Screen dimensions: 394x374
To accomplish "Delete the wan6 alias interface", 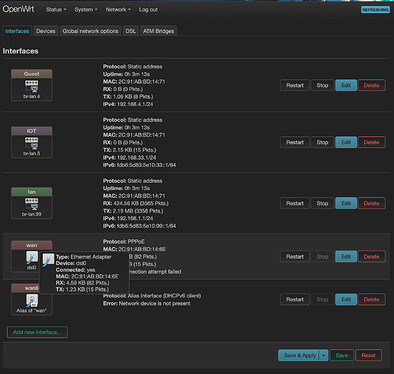I will (372, 299).
